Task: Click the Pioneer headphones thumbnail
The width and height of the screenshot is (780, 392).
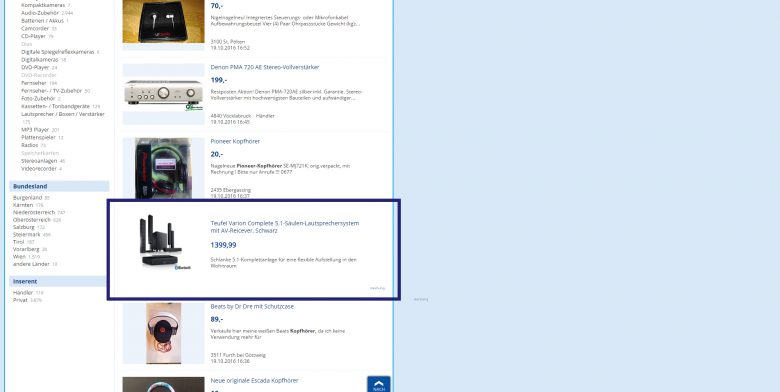Action: click(164, 168)
